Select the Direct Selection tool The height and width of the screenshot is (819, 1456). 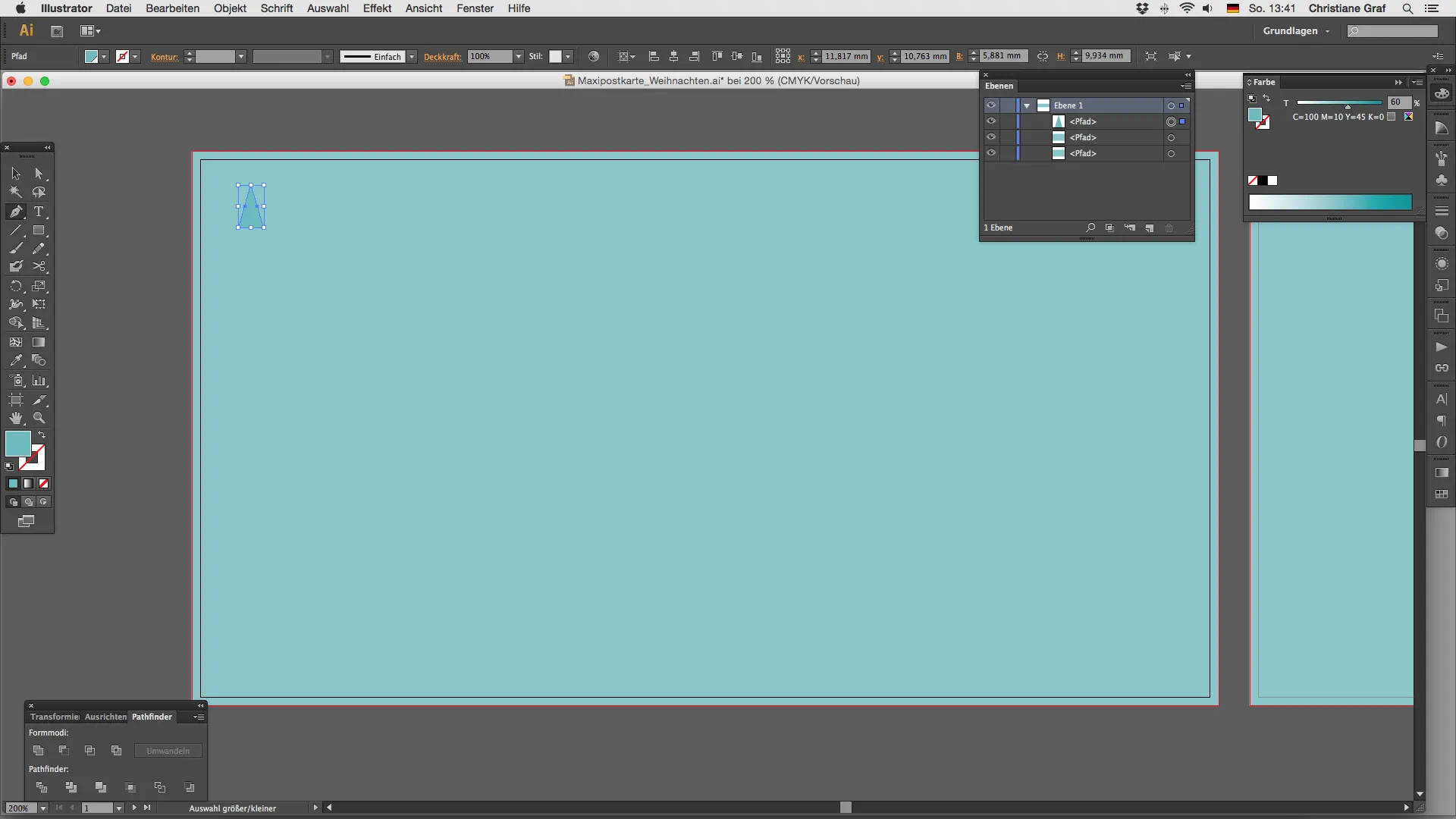click(39, 174)
